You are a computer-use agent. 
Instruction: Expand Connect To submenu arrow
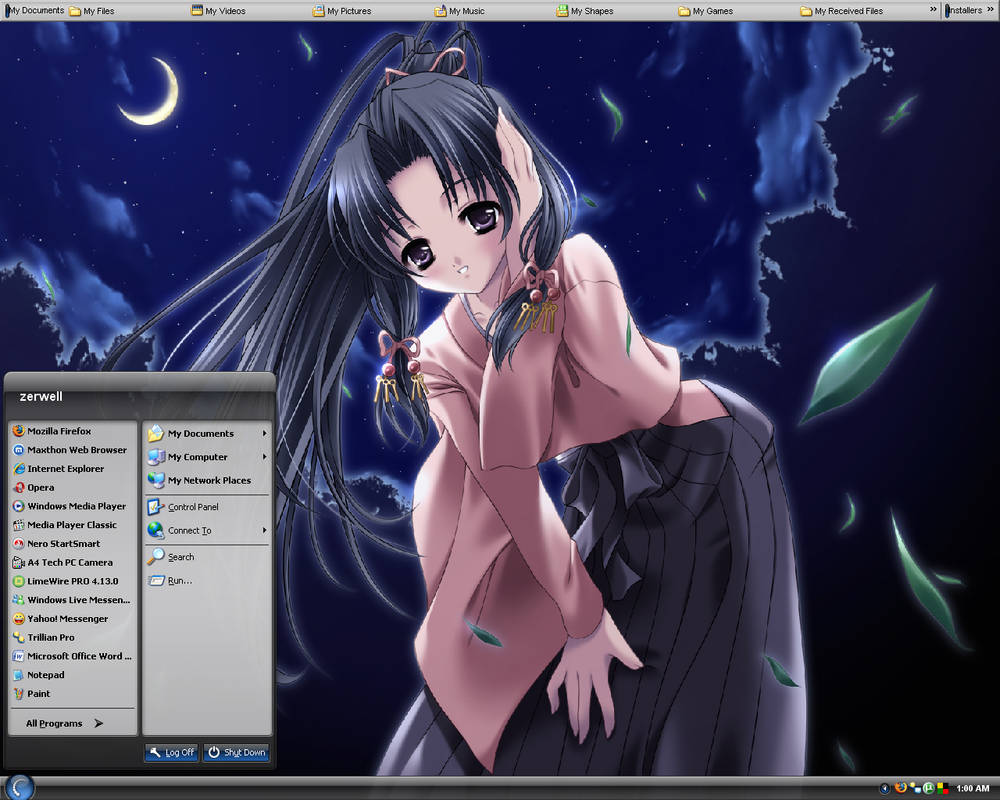pyautogui.click(x=264, y=530)
